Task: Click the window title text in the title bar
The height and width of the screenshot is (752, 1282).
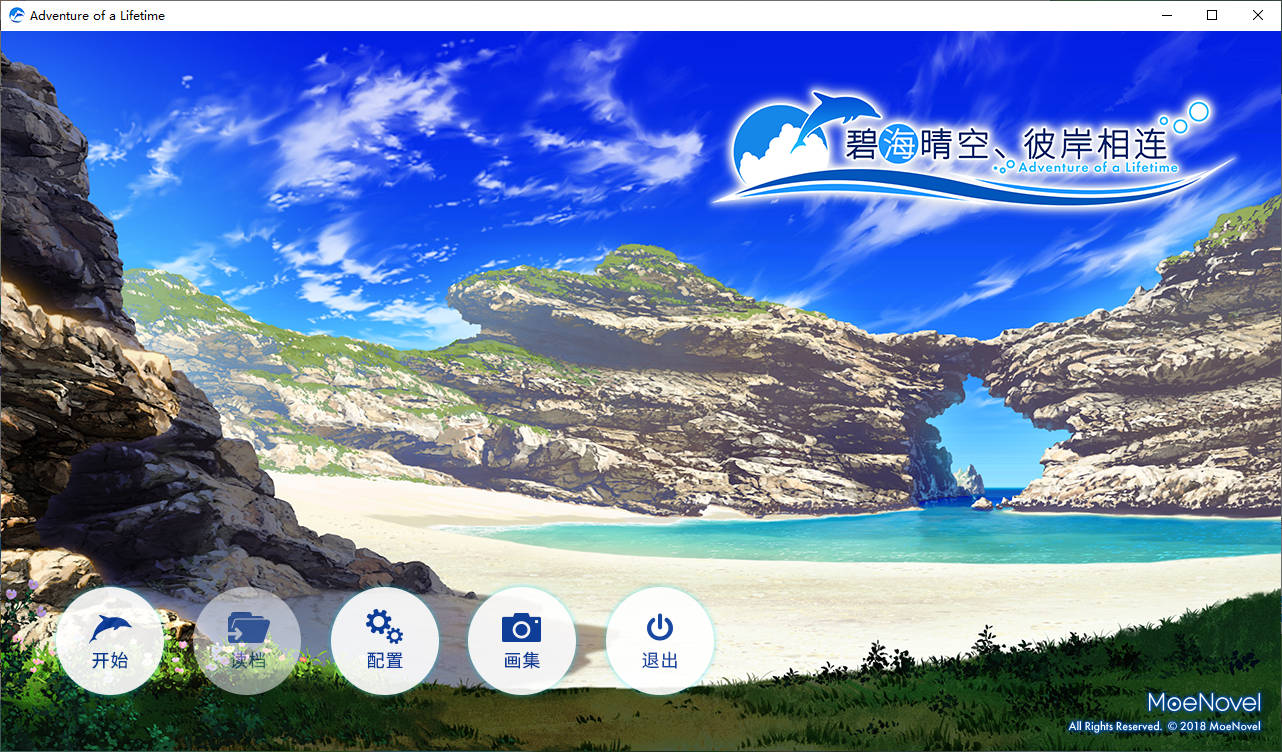Action: tap(98, 15)
